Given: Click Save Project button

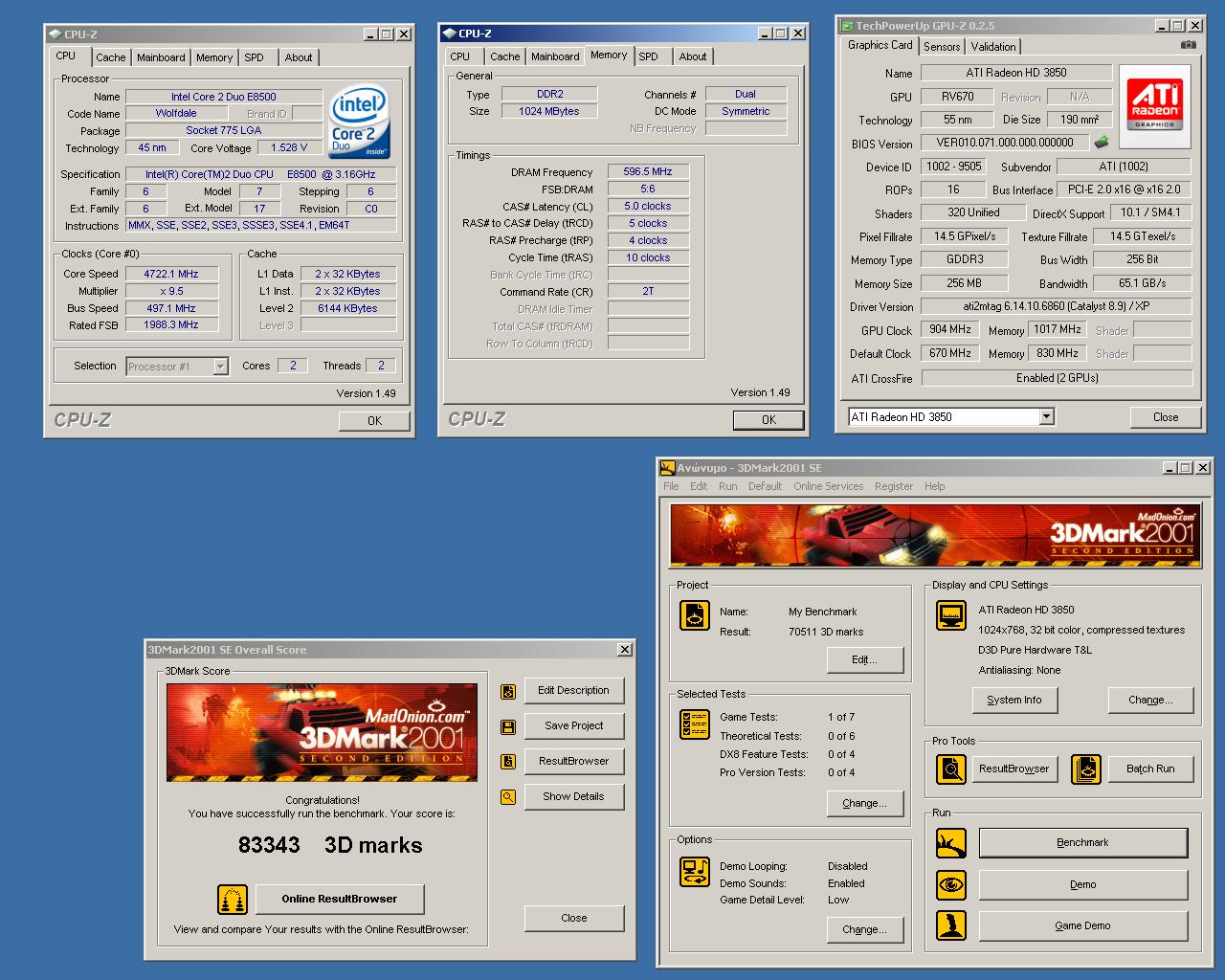Looking at the screenshot, I should tap(574, 725).
